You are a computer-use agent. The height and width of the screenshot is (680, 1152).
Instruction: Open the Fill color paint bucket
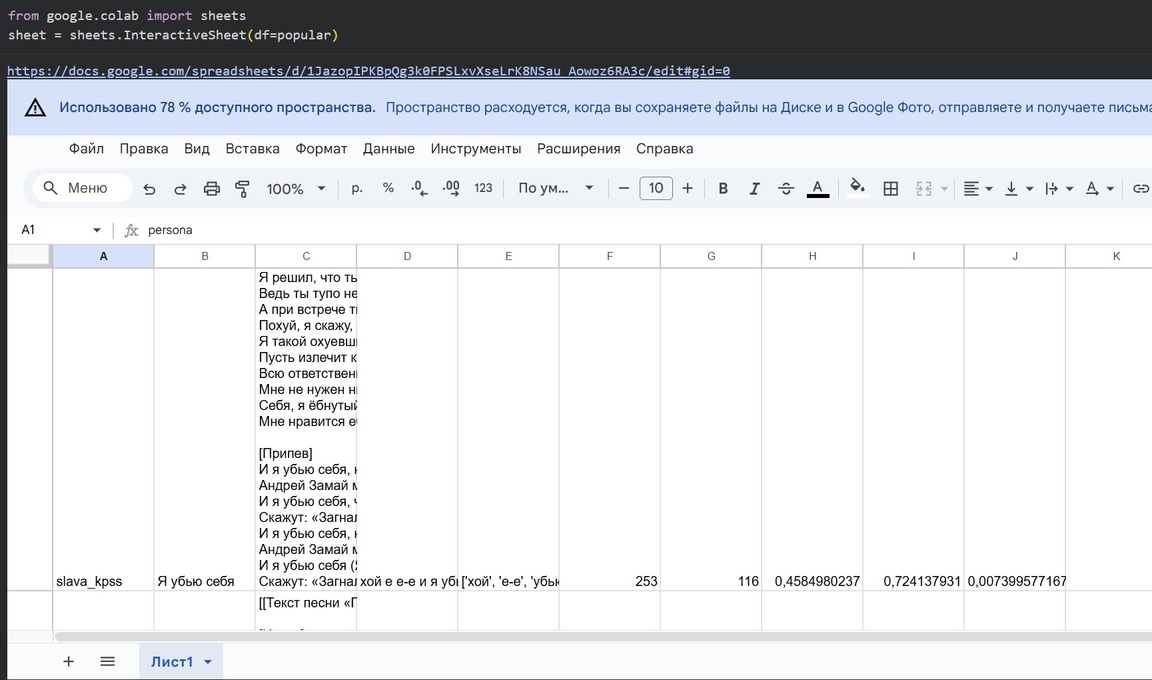tap(857, 189)
